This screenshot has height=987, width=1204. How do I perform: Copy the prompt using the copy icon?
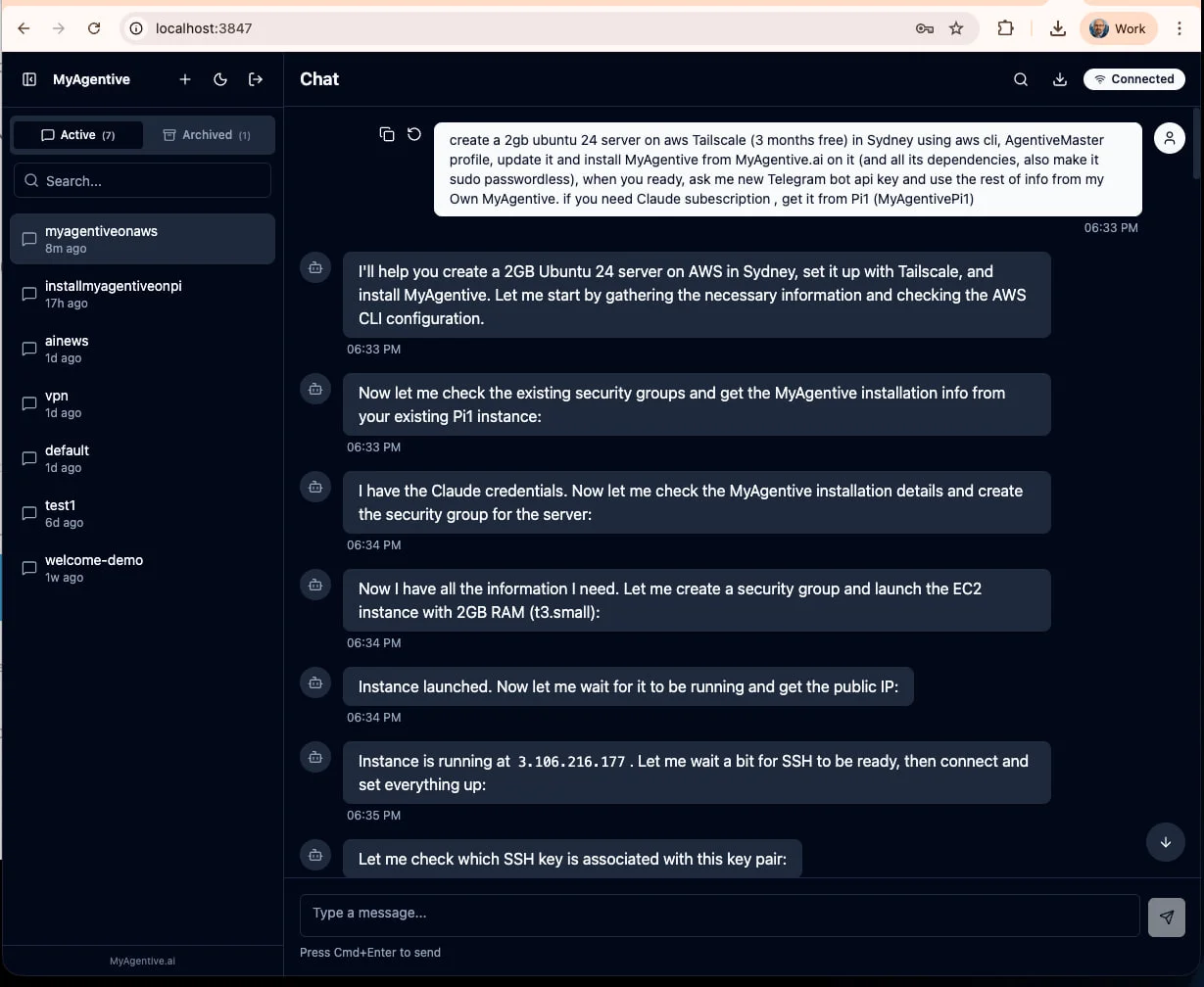(x=387, y=134)
